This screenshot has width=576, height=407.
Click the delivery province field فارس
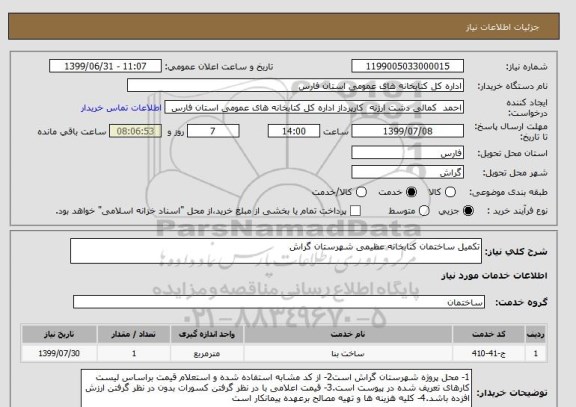point(407,153)
